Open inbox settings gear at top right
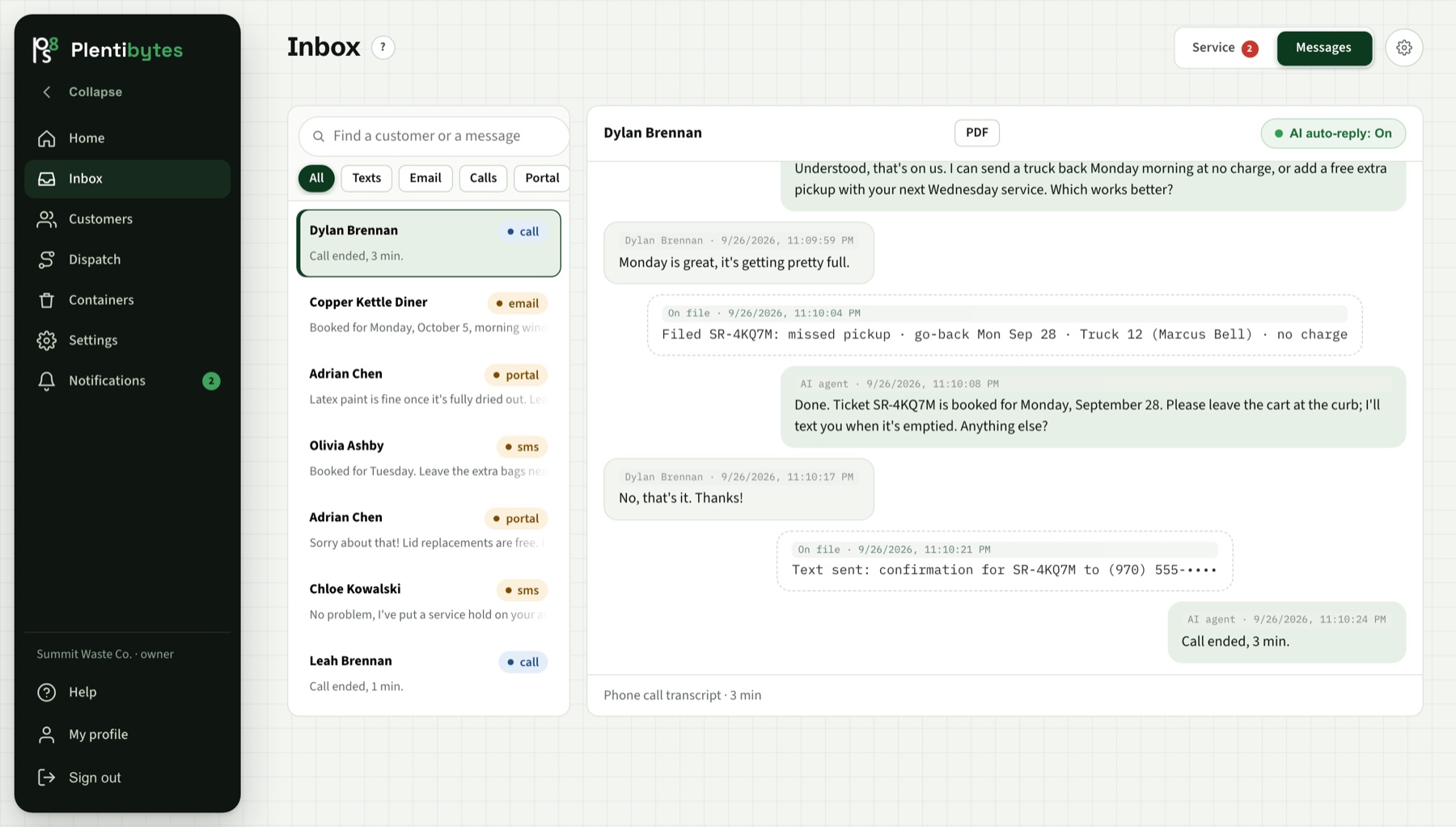Screen dimensions: 1456x827 click(1404, 48)
